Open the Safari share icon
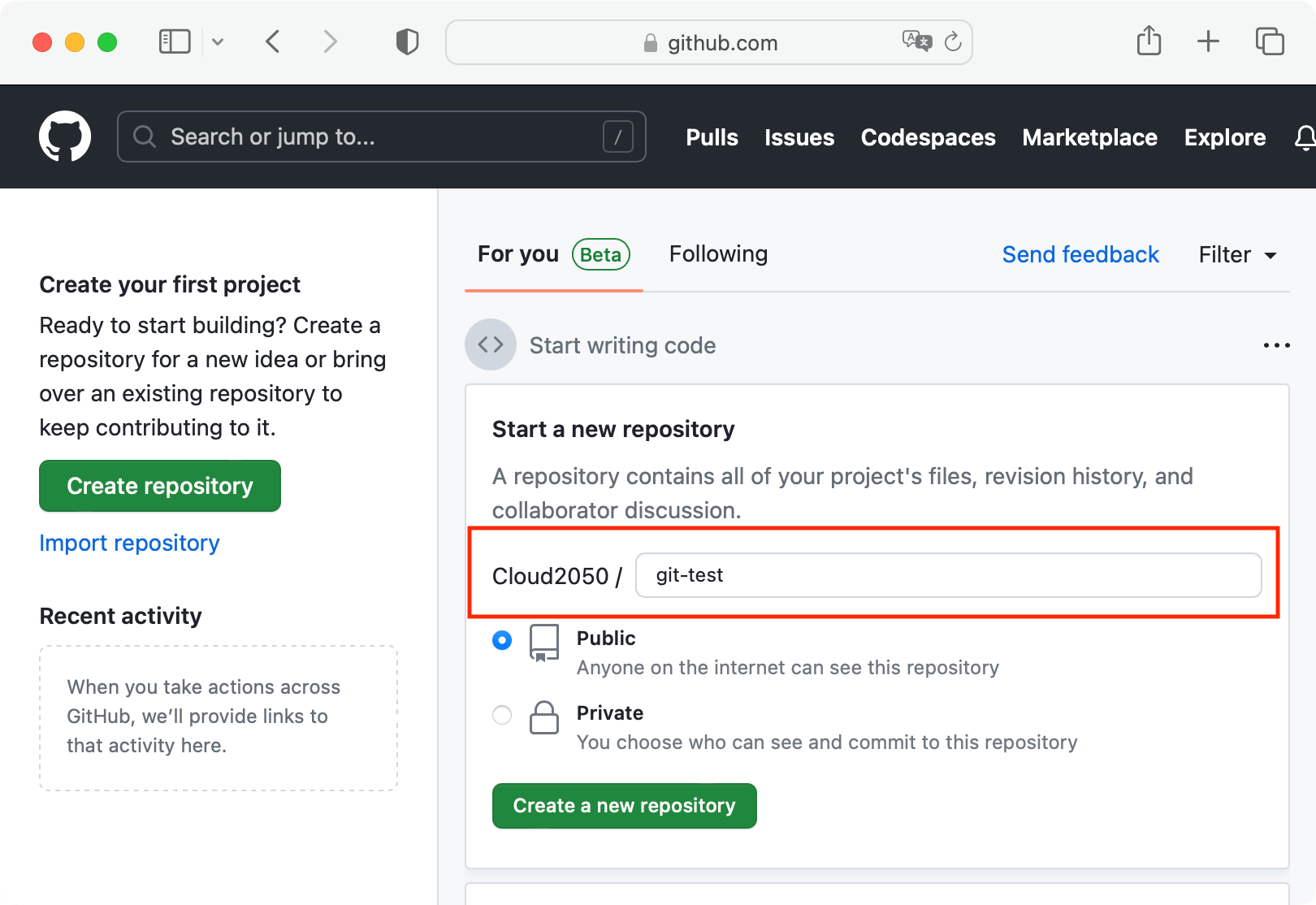1316x905 pixels. point(1149,41)
